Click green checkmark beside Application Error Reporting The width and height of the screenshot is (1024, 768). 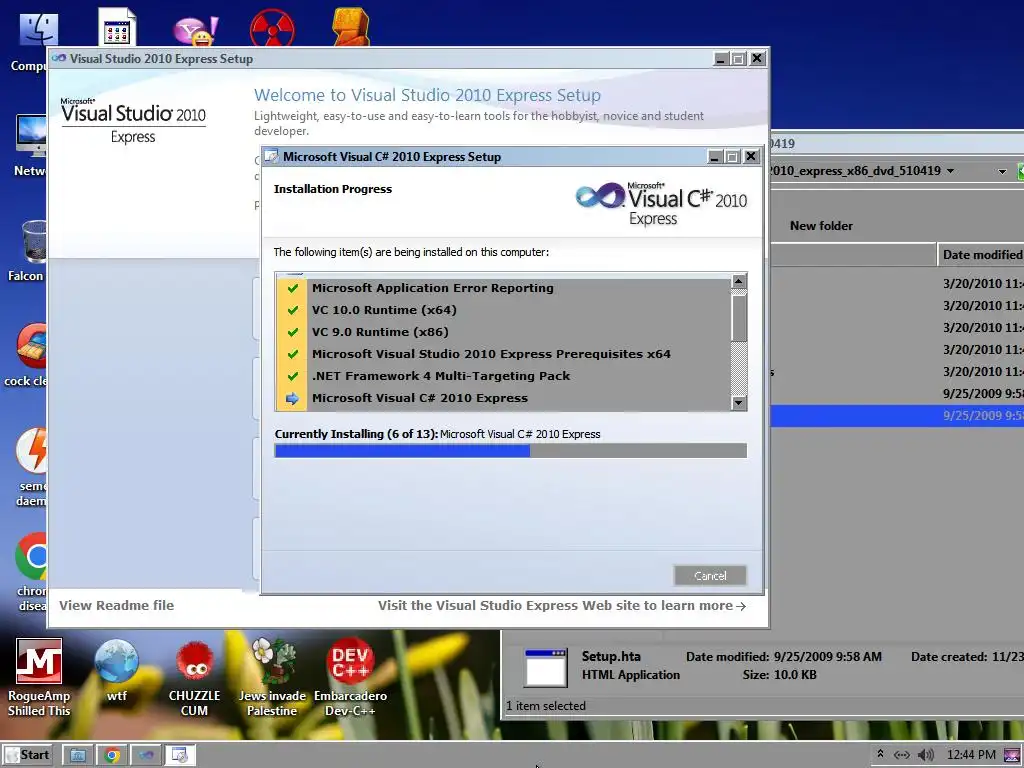[293, 288]
